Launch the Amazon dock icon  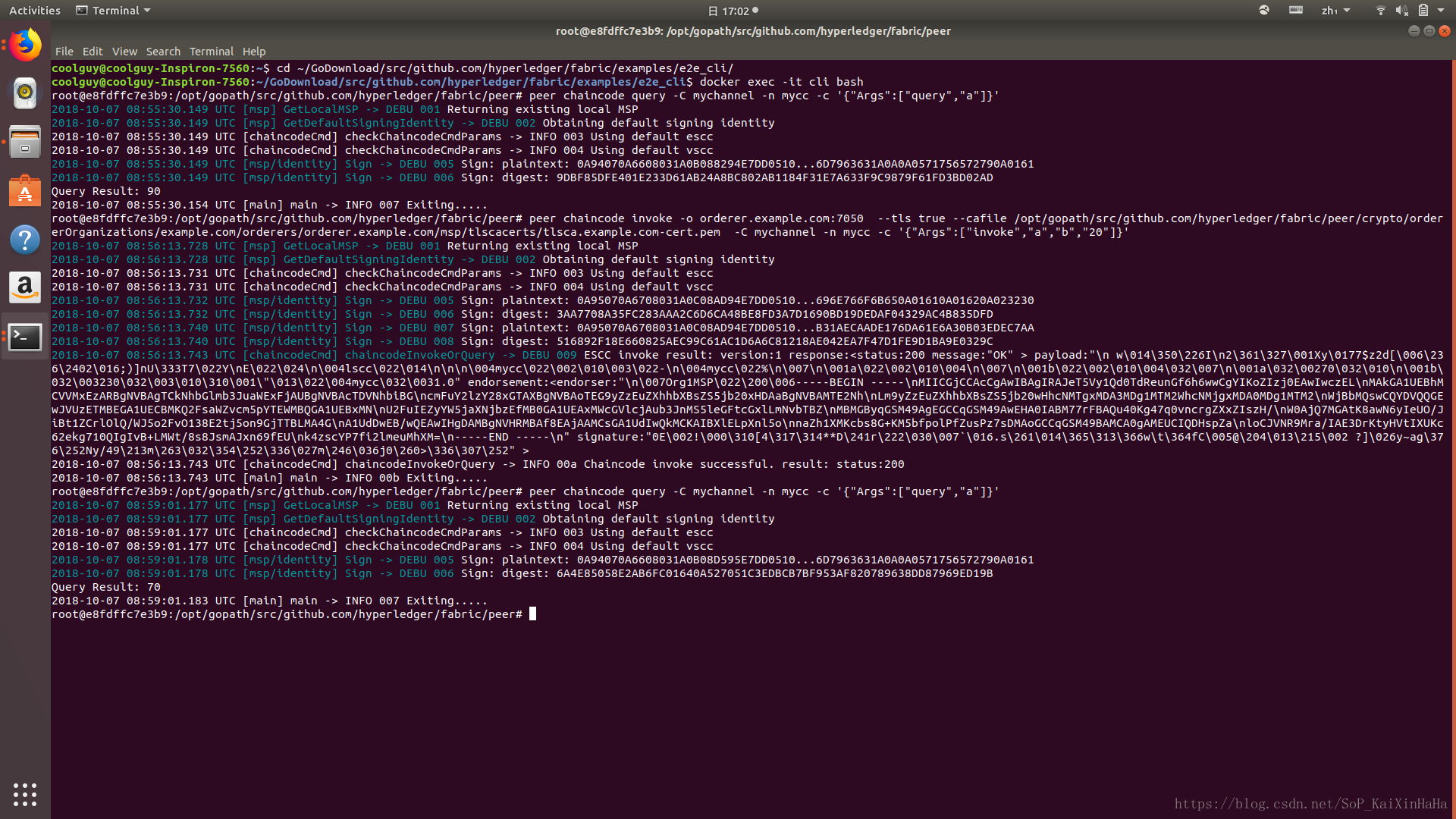(x=25, y=288)
